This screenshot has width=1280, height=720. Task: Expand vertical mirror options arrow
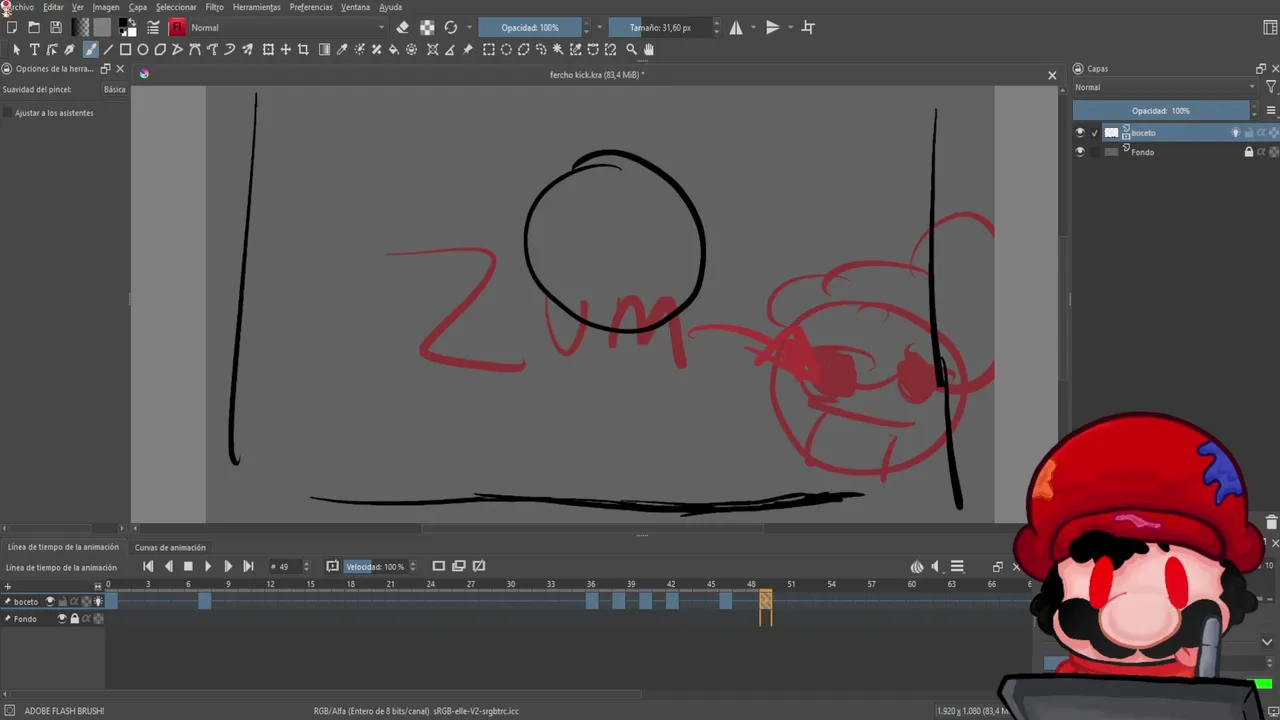[x=790, y=27]
